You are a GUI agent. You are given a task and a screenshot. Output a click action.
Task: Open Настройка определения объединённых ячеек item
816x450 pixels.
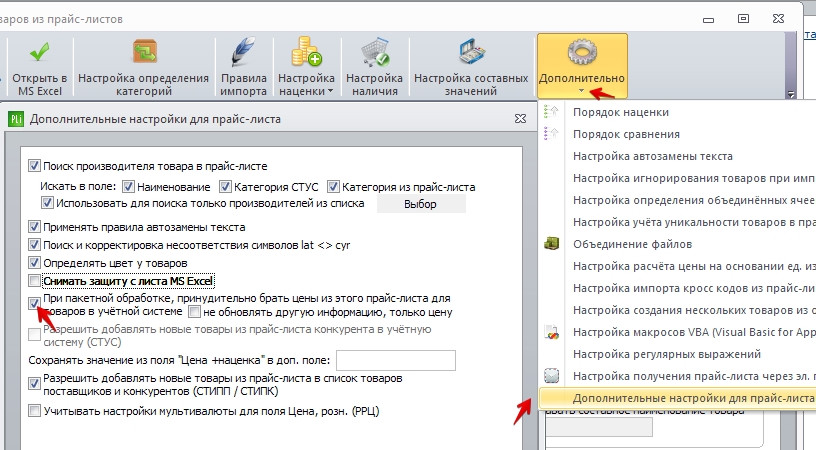(x=694, y=200)
